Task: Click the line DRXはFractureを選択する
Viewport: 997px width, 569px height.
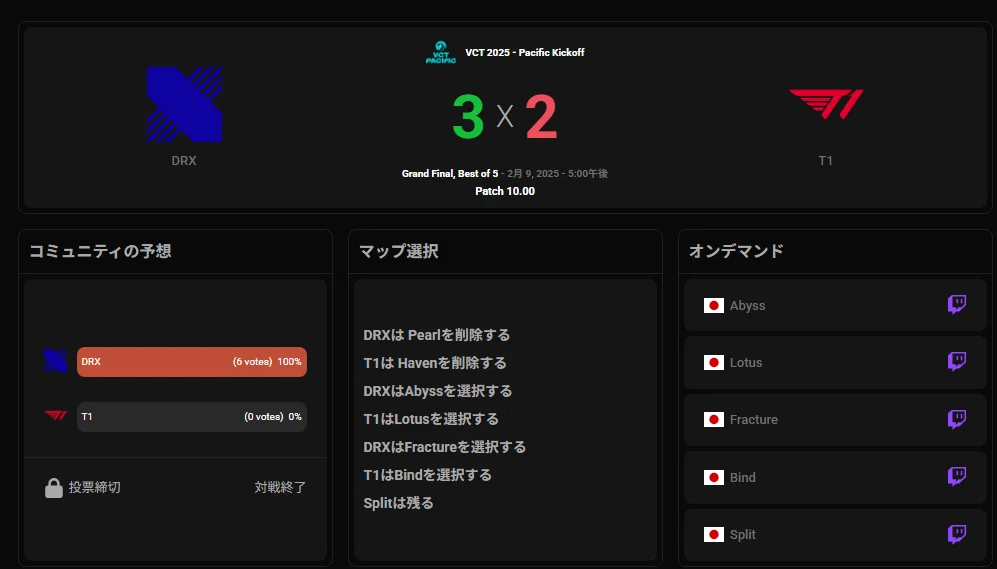Action: pyautogui.click(x=444, y=447)
